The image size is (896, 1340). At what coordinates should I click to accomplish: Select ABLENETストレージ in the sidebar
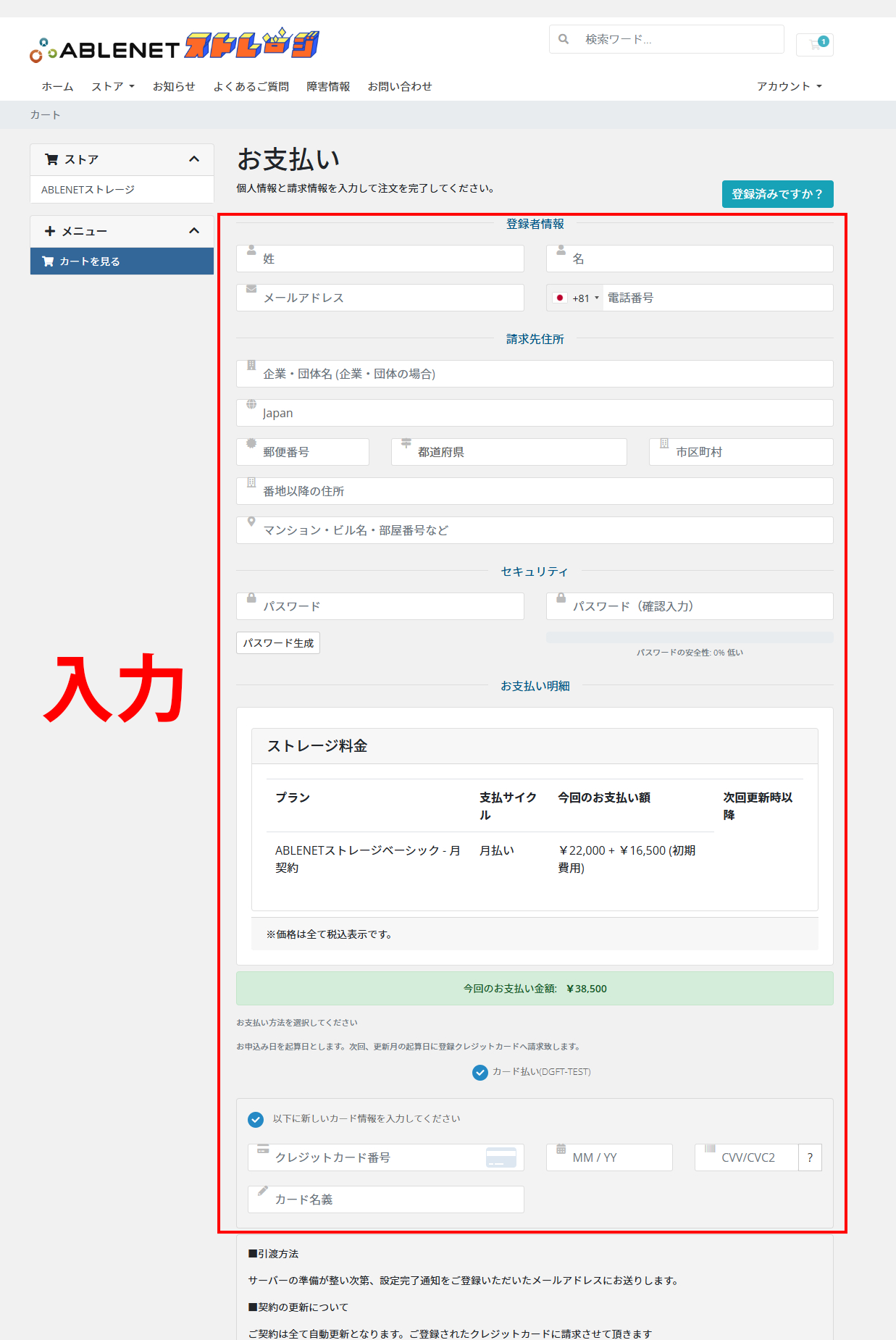point(122,190)
